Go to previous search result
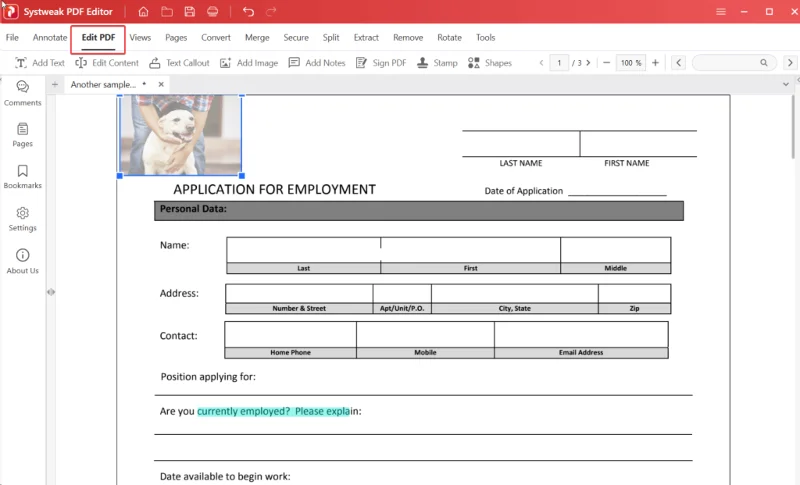This screenshot has height=485, width=800. 678,63
